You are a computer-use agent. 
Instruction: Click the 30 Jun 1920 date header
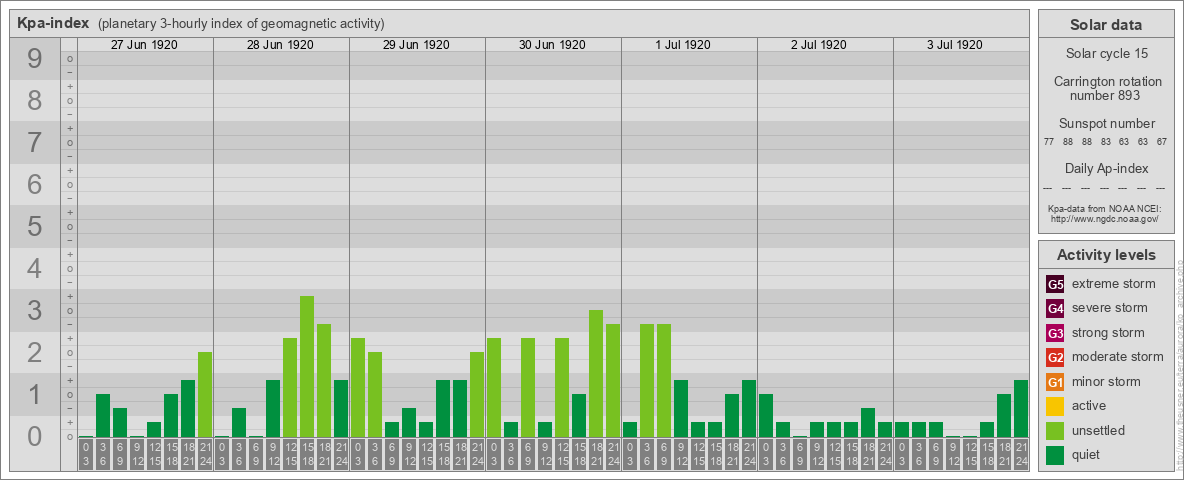[x=552, y=45]
